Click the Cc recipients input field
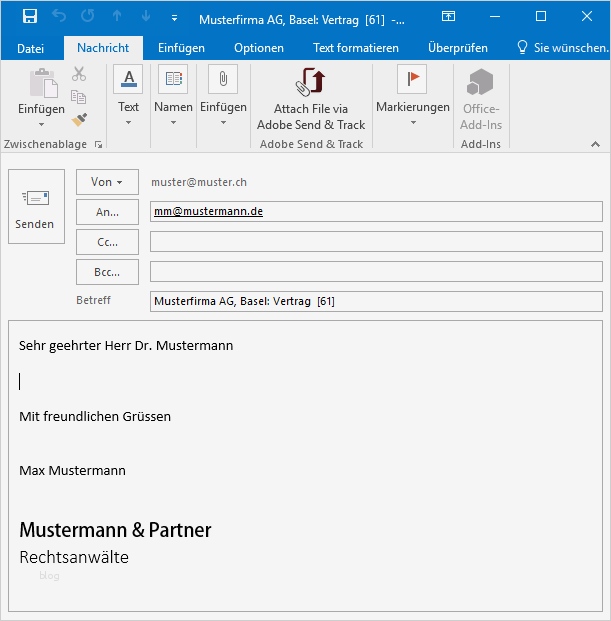This screenshot has width=611, height=621. 376,242
